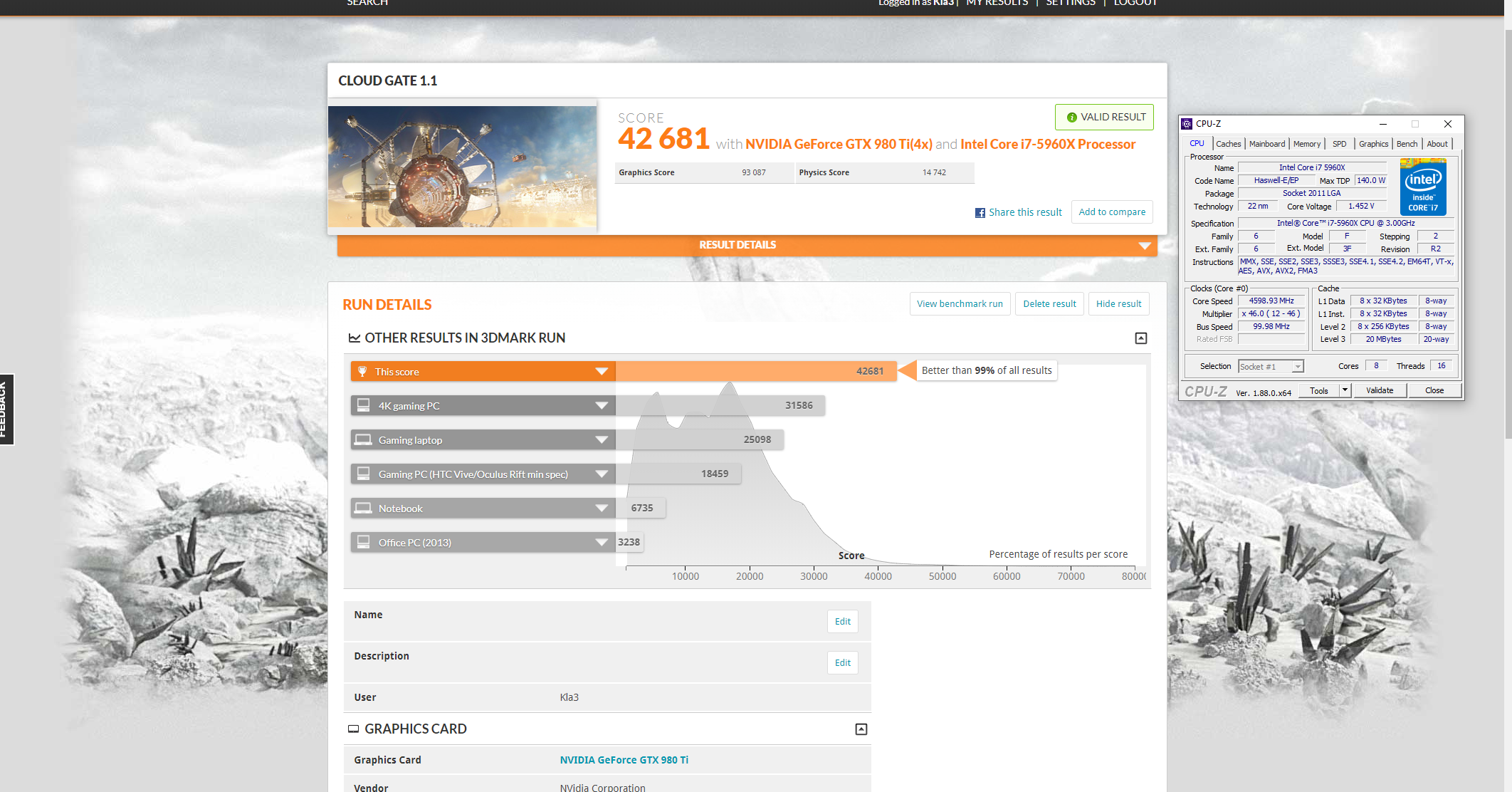Switch to the Graphics tab in CPU-Z
Image resolution: width=1512 pixels, height=792 pixels.
[x=1373, y=144]
